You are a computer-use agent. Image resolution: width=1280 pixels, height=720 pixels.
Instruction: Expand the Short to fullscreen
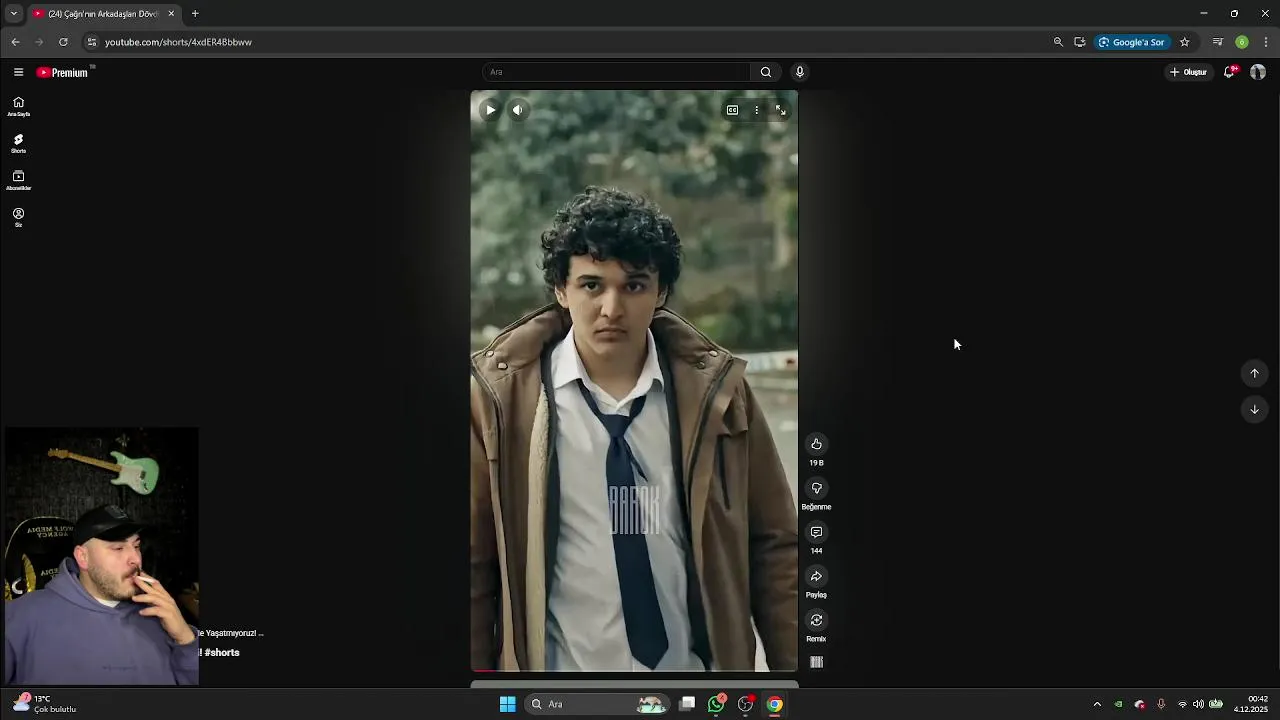781,110
